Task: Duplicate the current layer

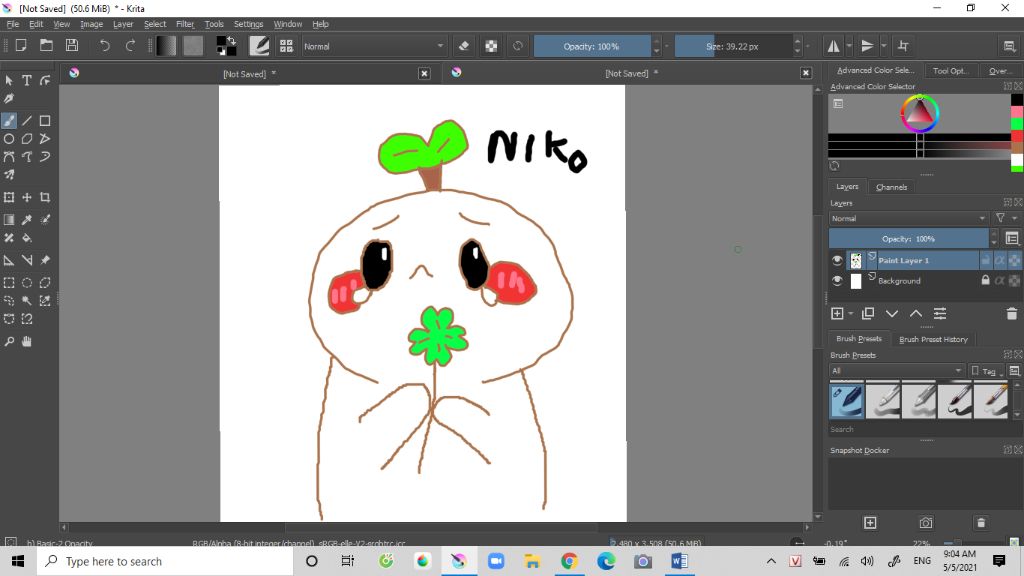Action: point(868,314)
